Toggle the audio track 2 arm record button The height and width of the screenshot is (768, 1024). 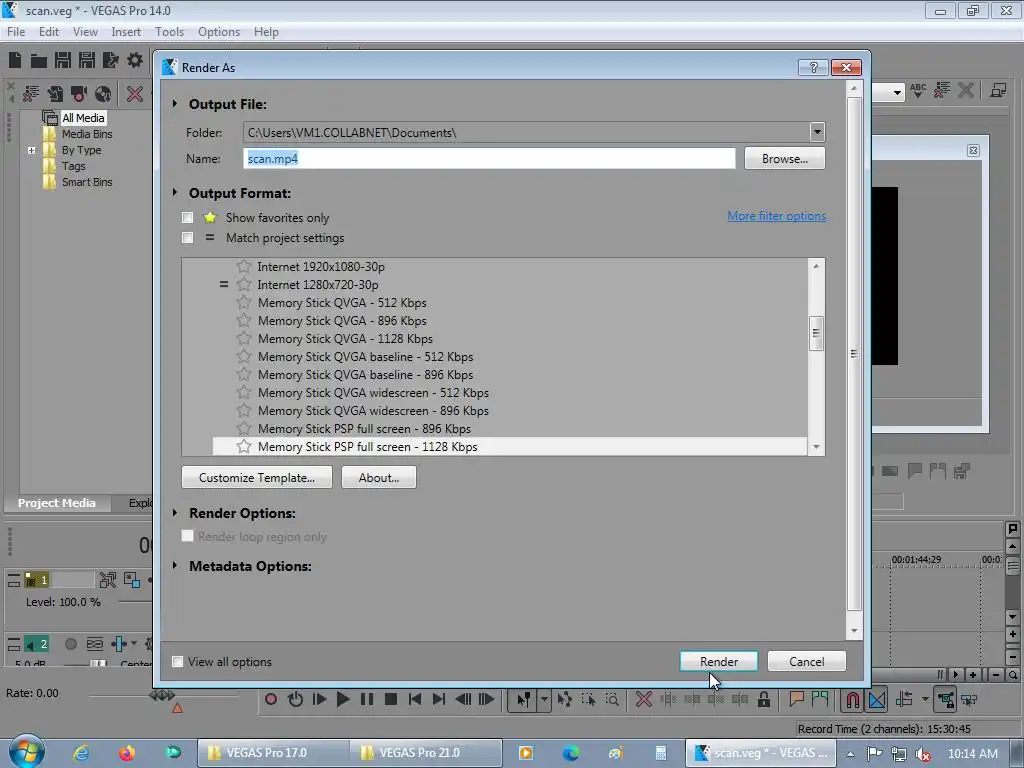(x=71, y=645)
